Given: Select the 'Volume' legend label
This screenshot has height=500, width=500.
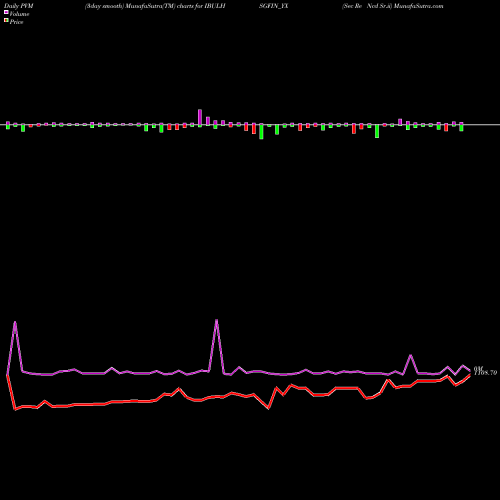Looking at the screenshot, I should click(x=19, y=14).
